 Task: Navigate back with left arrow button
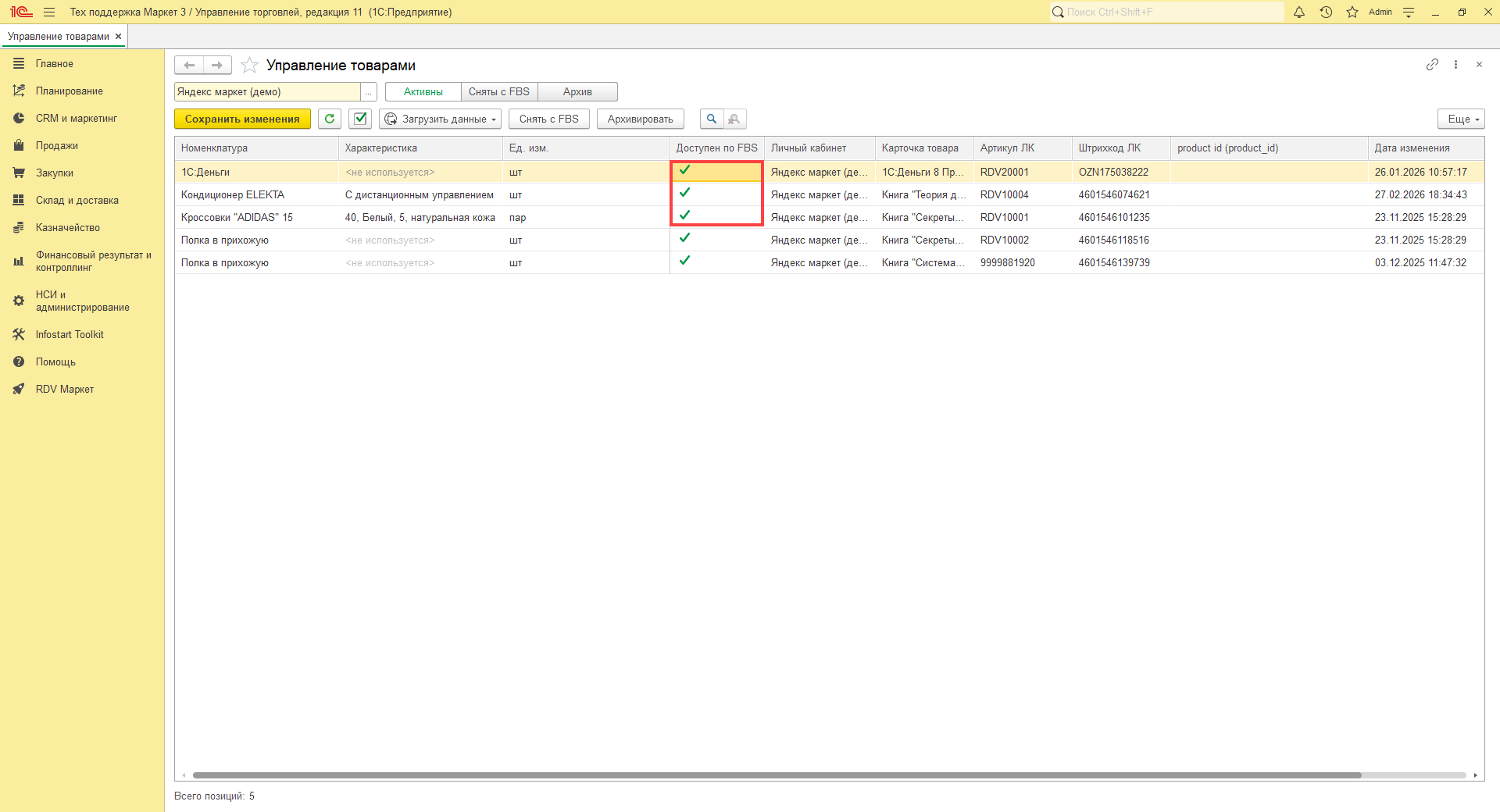click(189, 65)
